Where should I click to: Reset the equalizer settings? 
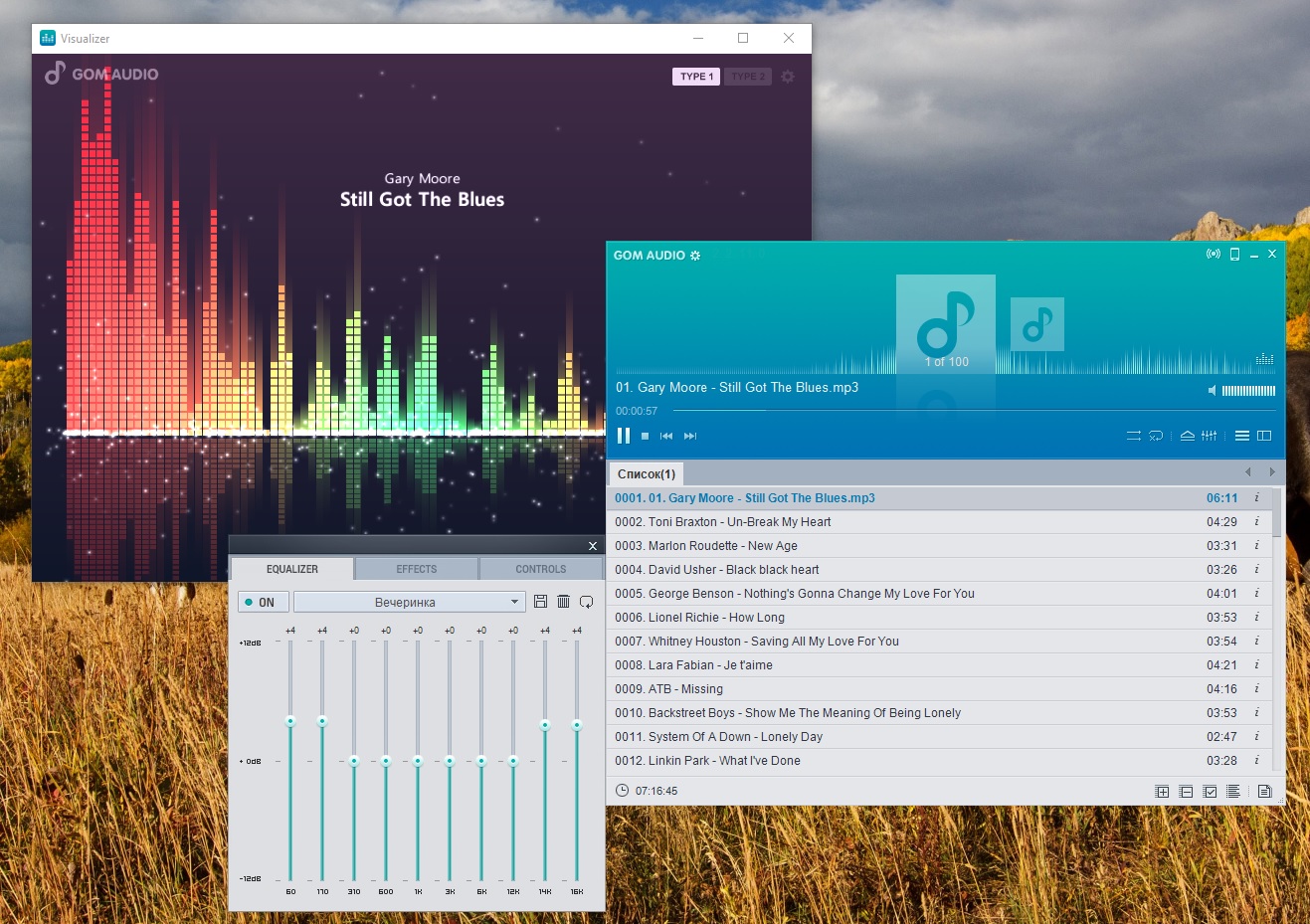586,602
